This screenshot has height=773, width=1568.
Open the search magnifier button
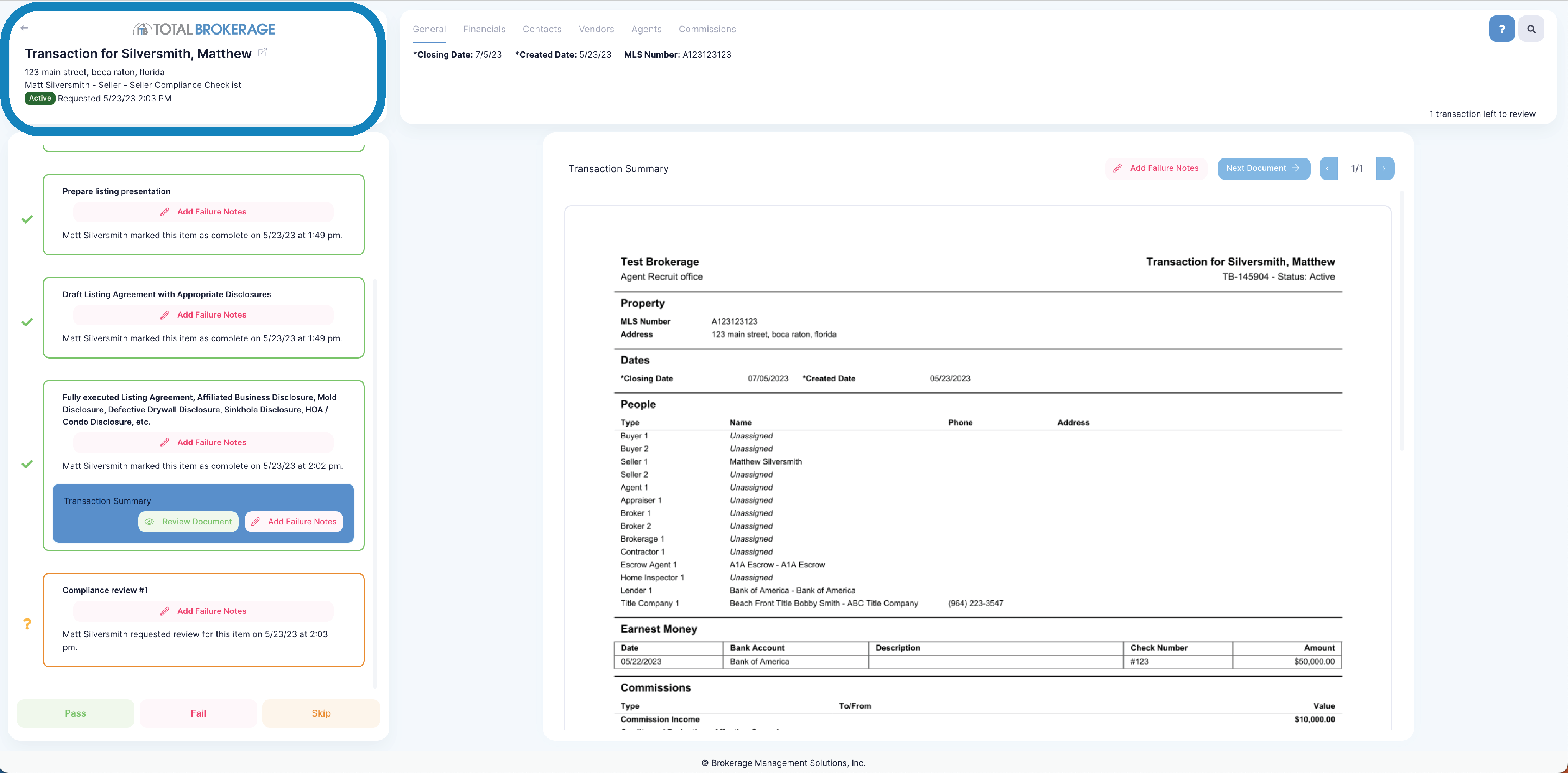pos(1531,29)
